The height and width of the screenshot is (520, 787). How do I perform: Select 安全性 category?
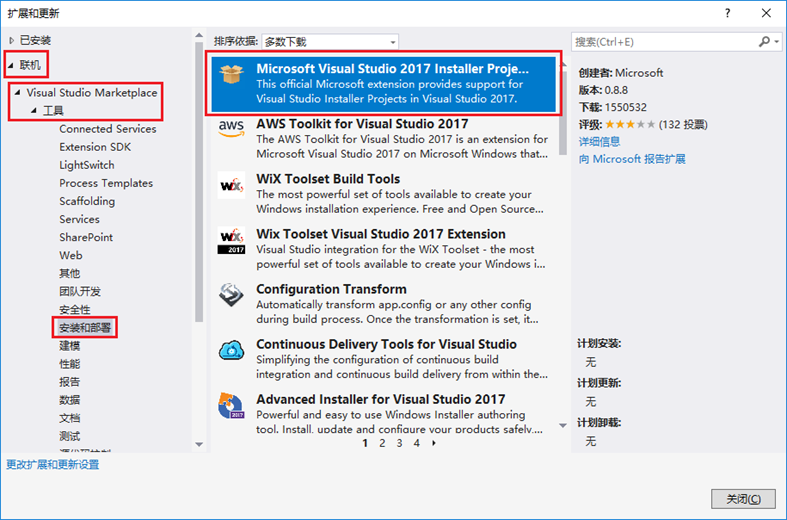pyautogui.click(x=75, y=310)
